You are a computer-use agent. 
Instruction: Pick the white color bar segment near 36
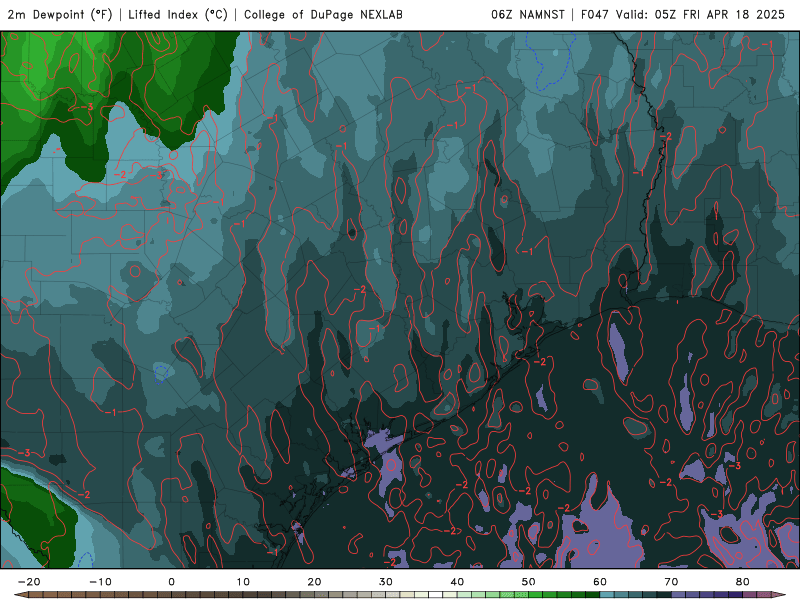coord(436,595)
